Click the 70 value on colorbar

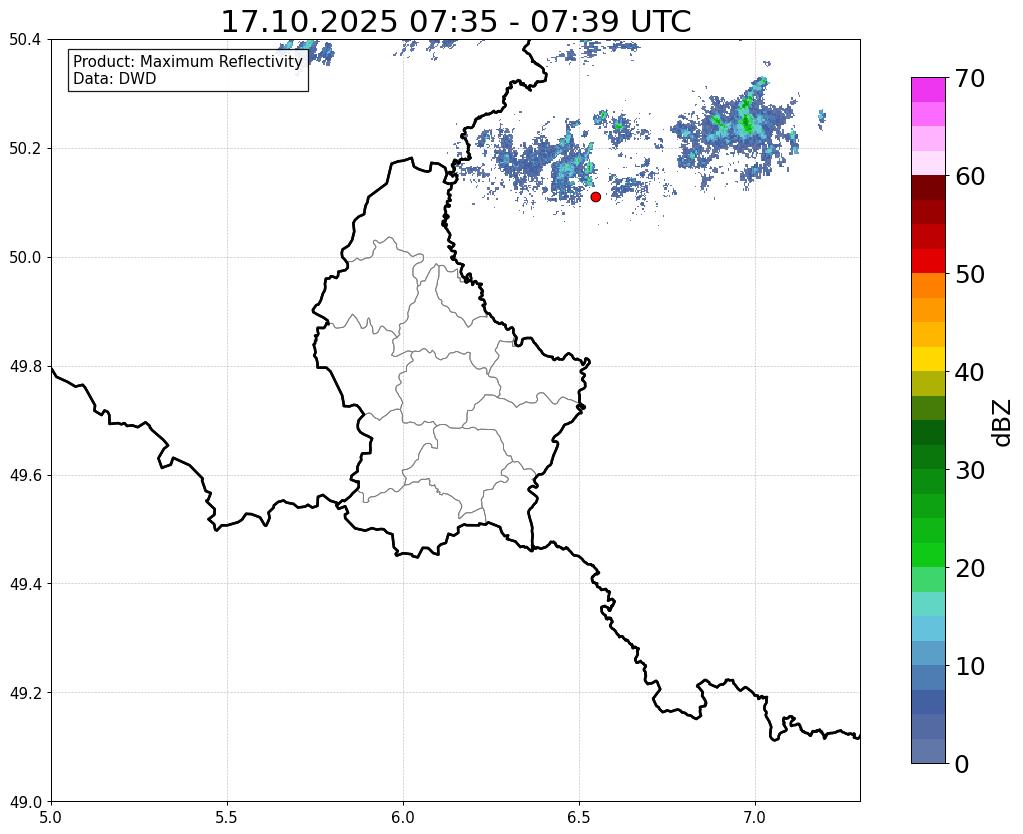(970, 78)
